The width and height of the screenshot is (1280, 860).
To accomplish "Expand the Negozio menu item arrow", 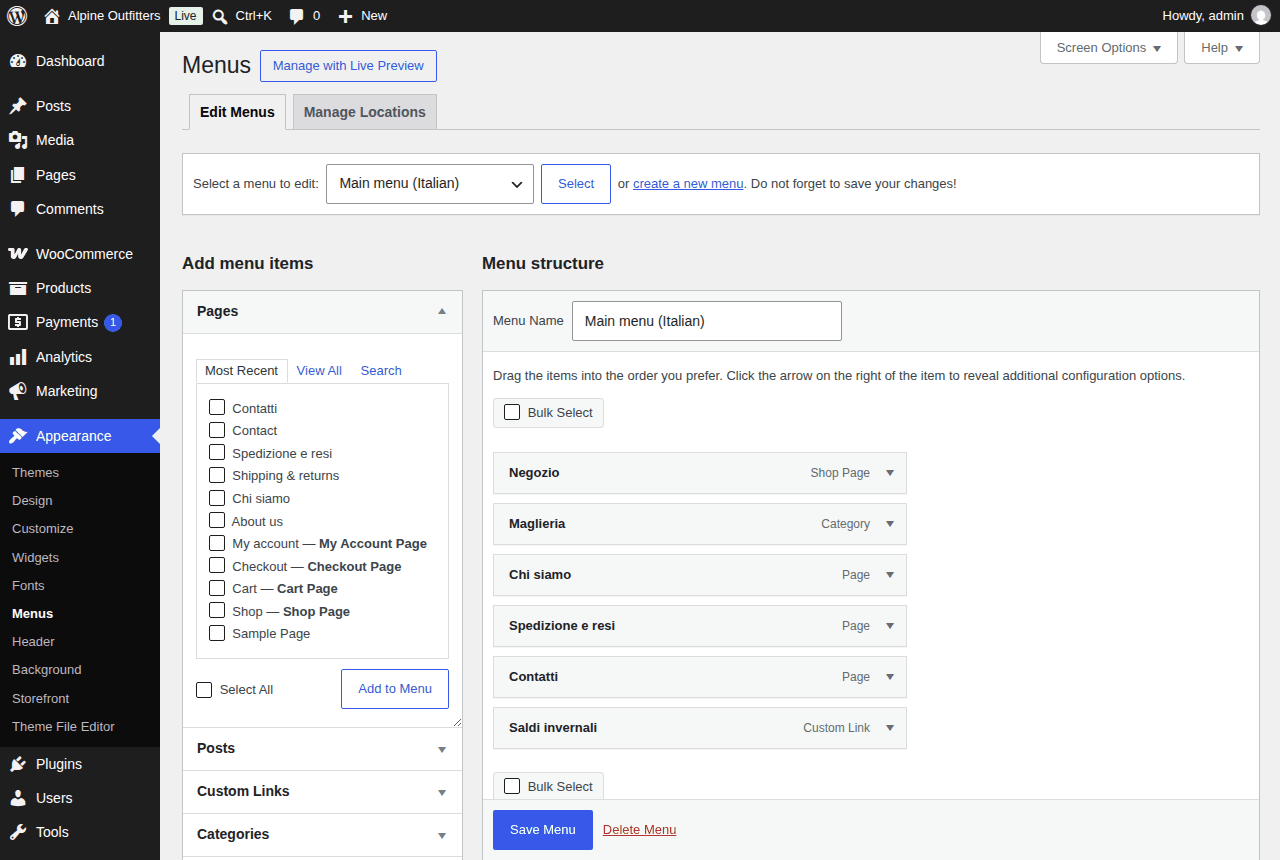I will (x=890, y=473).
